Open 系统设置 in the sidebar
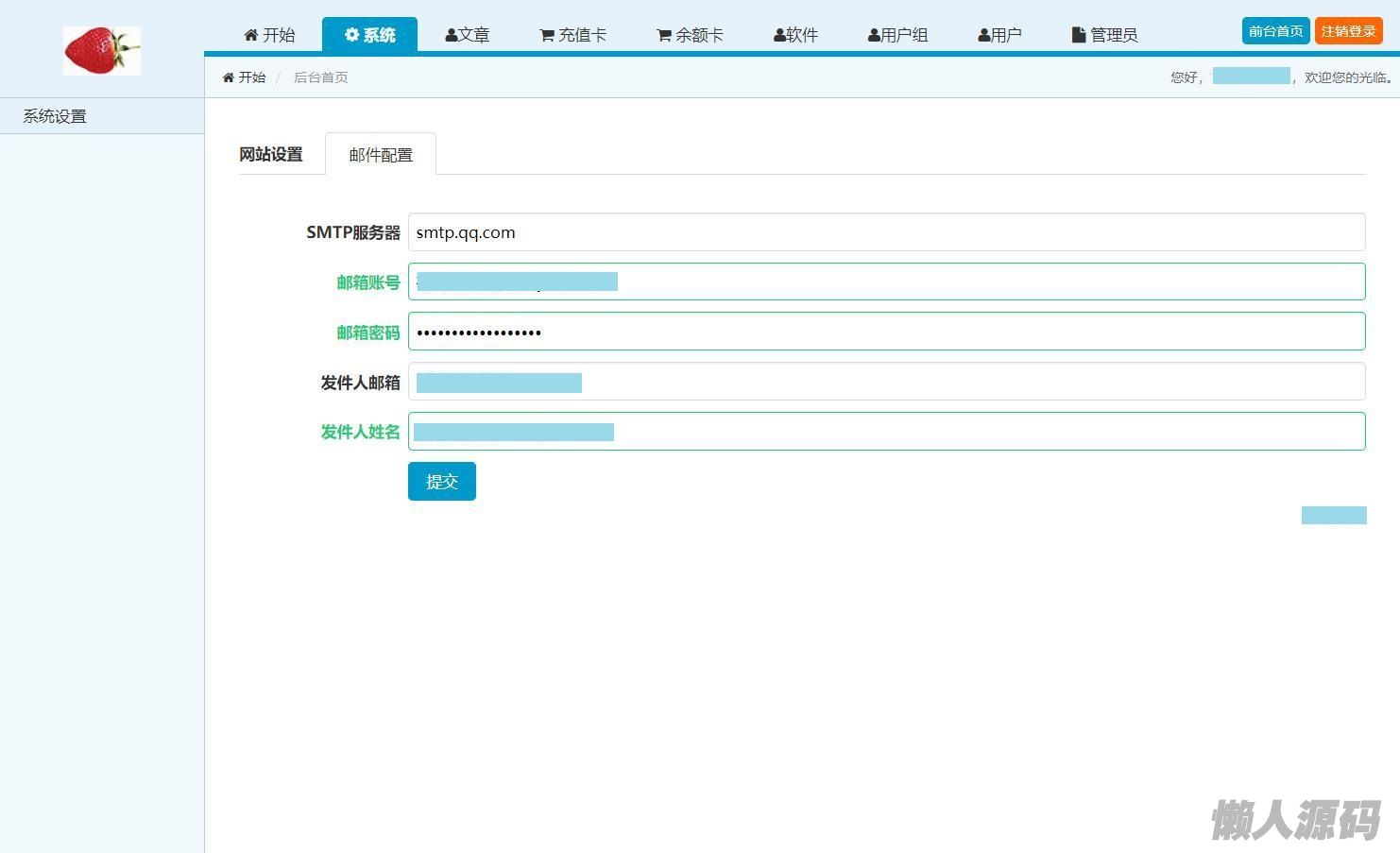 (55, 116)
